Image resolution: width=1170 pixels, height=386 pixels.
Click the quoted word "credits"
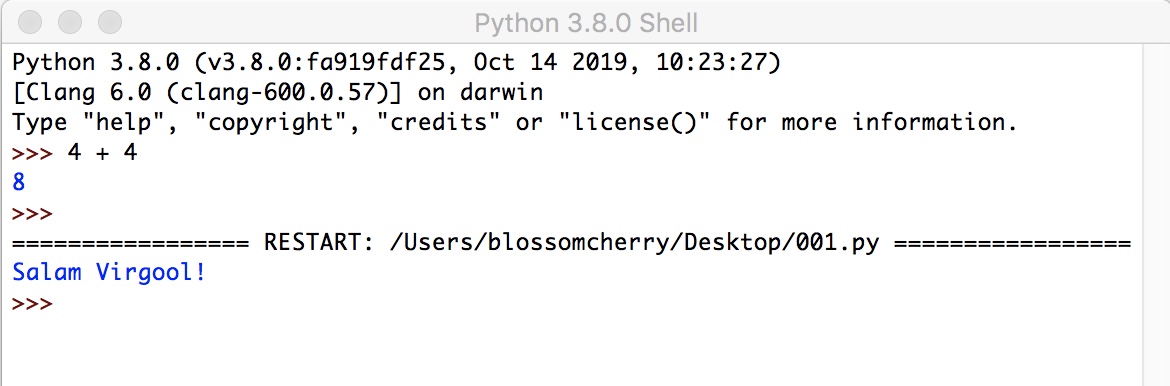pos(446,122)
